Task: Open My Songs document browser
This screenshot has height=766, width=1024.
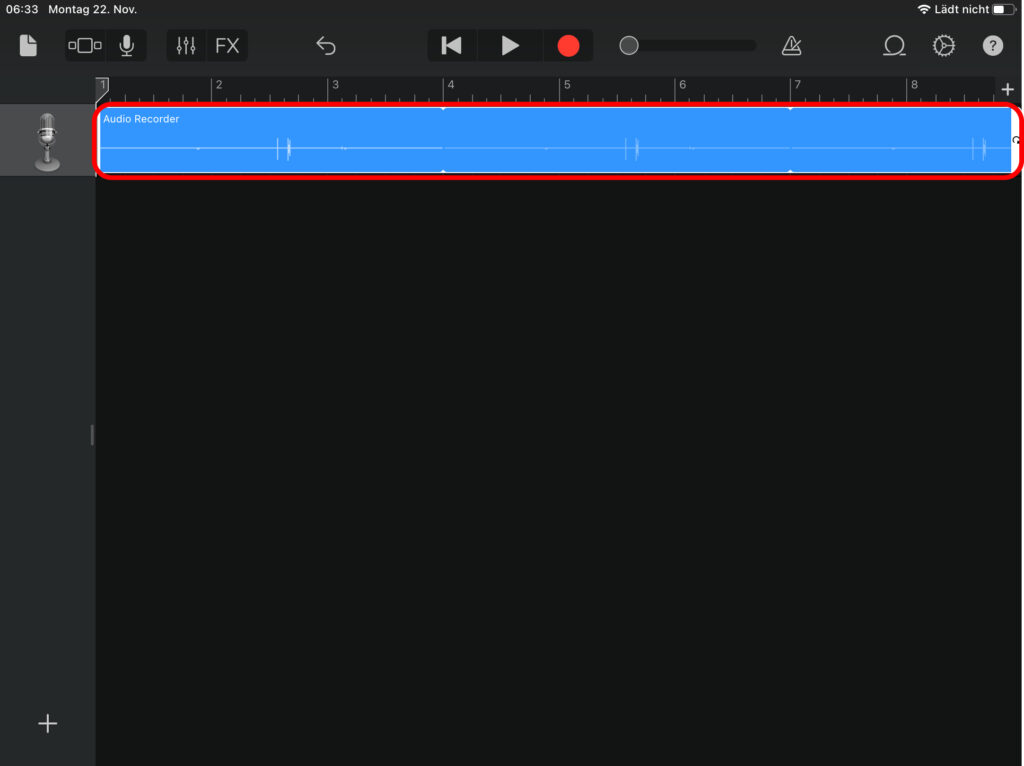Action: [28, 45]
